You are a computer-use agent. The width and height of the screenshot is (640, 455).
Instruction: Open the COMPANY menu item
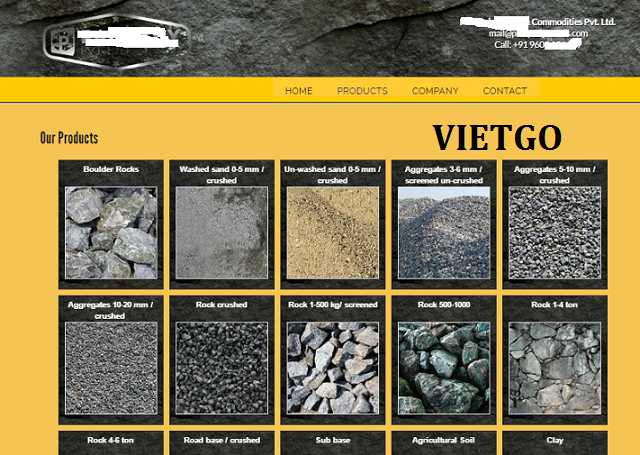(435, 91)
